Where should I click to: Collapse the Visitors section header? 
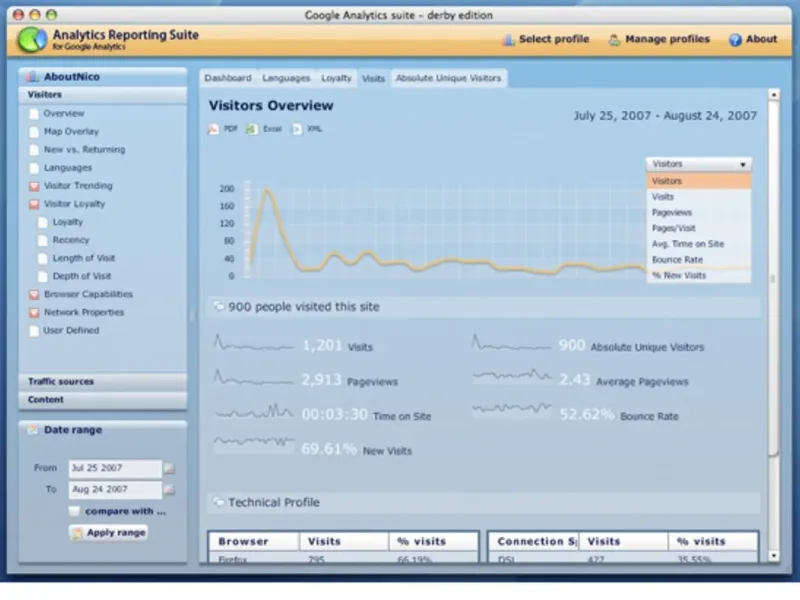pyautogui.click(x=103, y=95)
